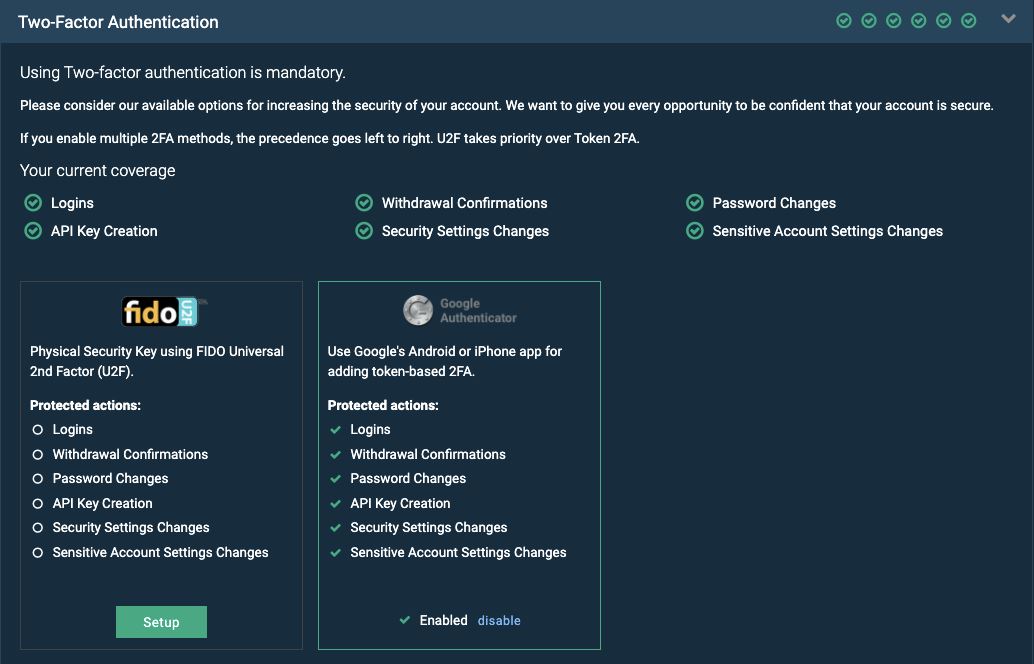Click check icon beside Sensitive Account Settings Changes coverage
The width and height of the screenshot is (1034, 664).
(695, 231)
